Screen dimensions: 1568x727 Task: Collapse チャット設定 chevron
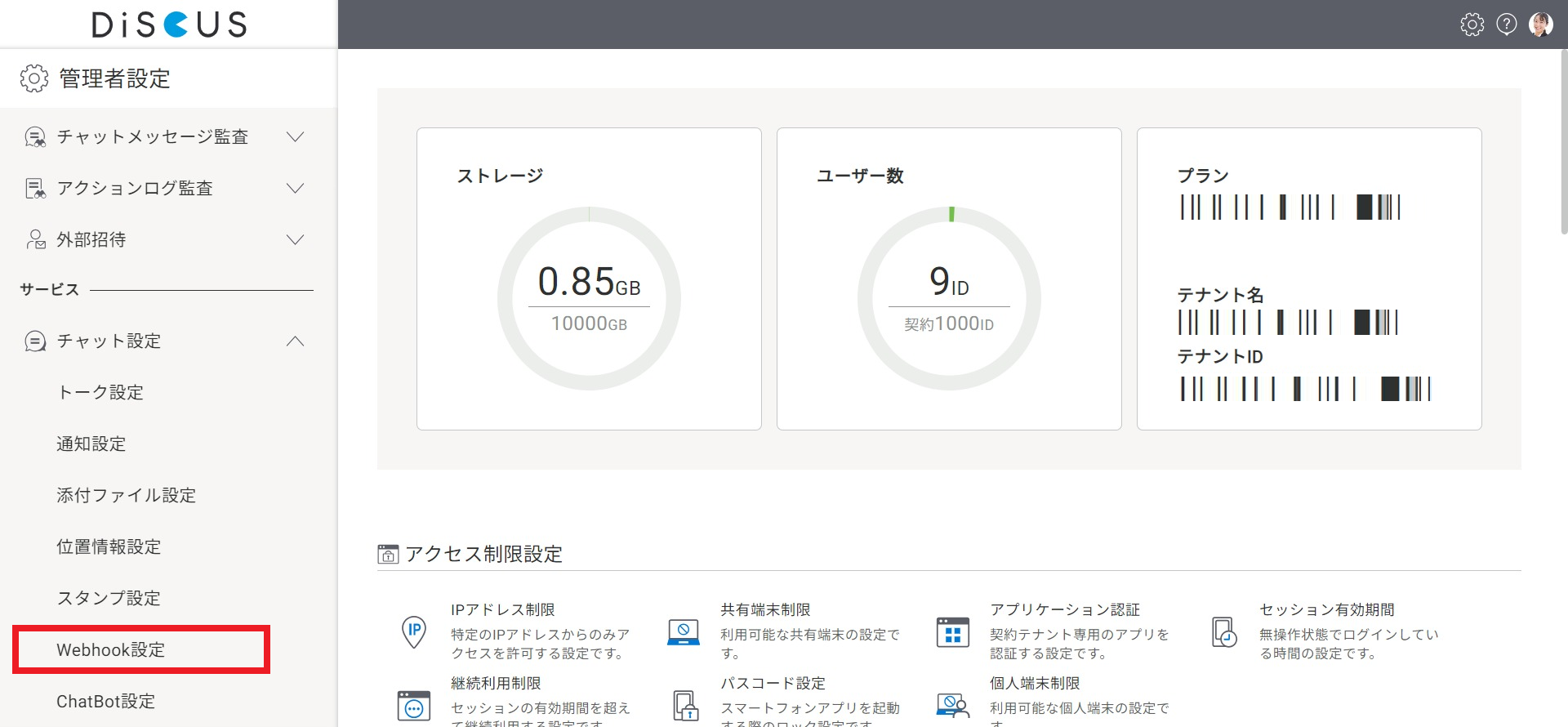[x=296, y=341]
